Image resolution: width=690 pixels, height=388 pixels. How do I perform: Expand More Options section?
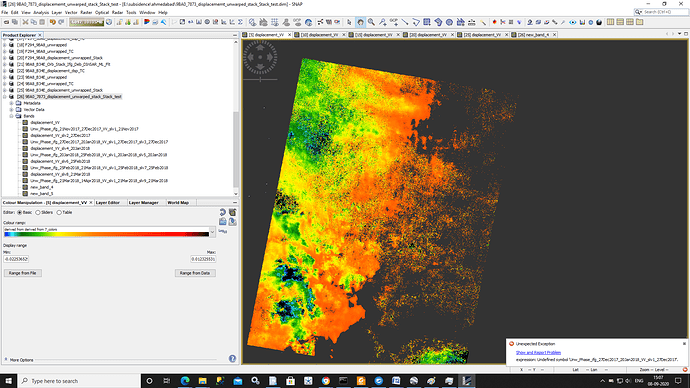pyautogui.click(x=19, y=360)
